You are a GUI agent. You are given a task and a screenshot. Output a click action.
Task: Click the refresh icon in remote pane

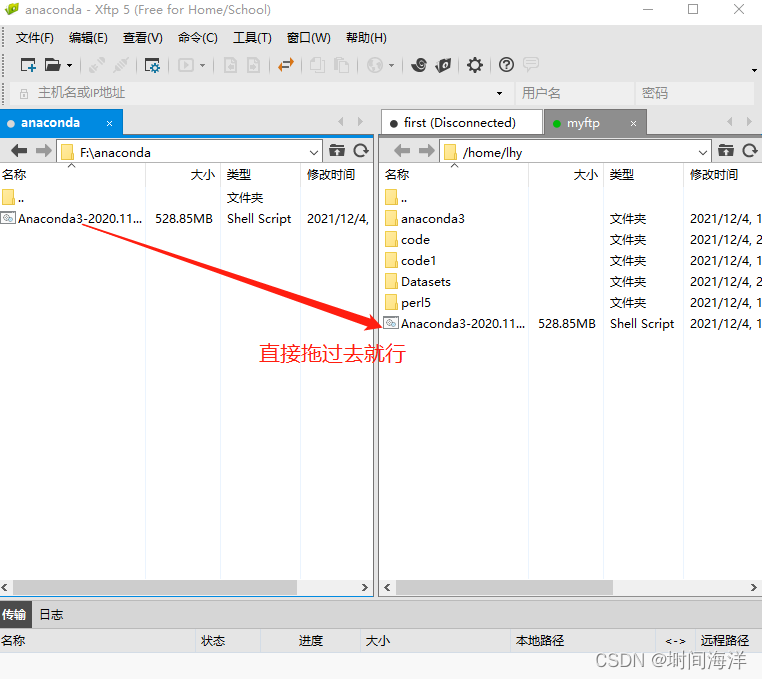point(750,151)
